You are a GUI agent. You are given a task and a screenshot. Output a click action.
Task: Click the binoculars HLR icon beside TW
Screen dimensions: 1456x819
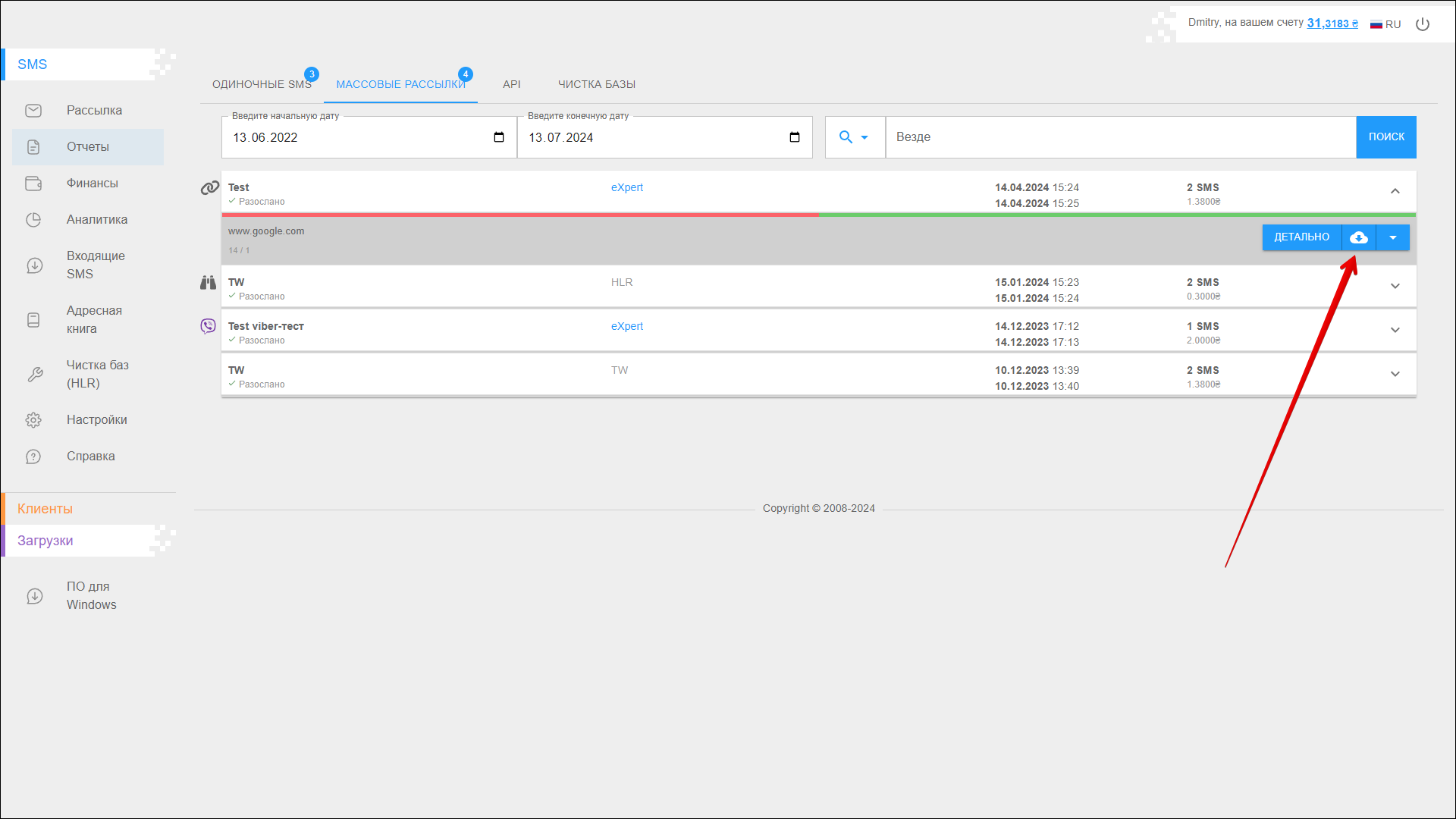208,283
